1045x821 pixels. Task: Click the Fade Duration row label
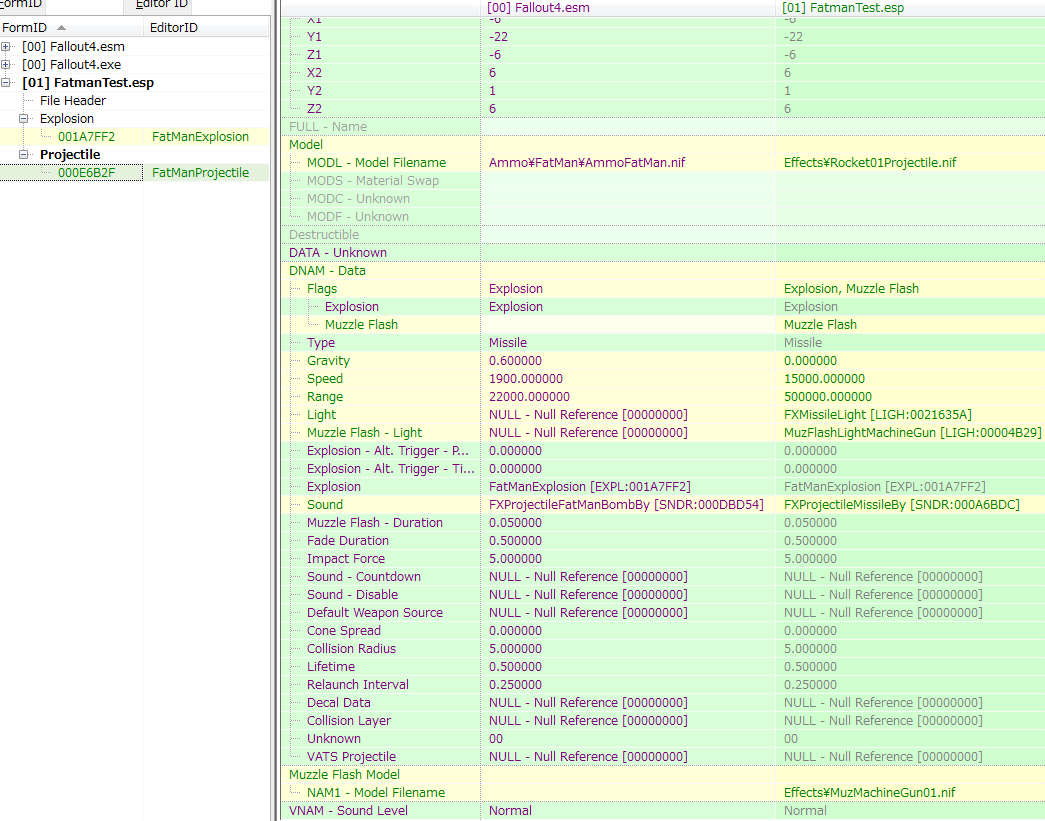(347, 540)
